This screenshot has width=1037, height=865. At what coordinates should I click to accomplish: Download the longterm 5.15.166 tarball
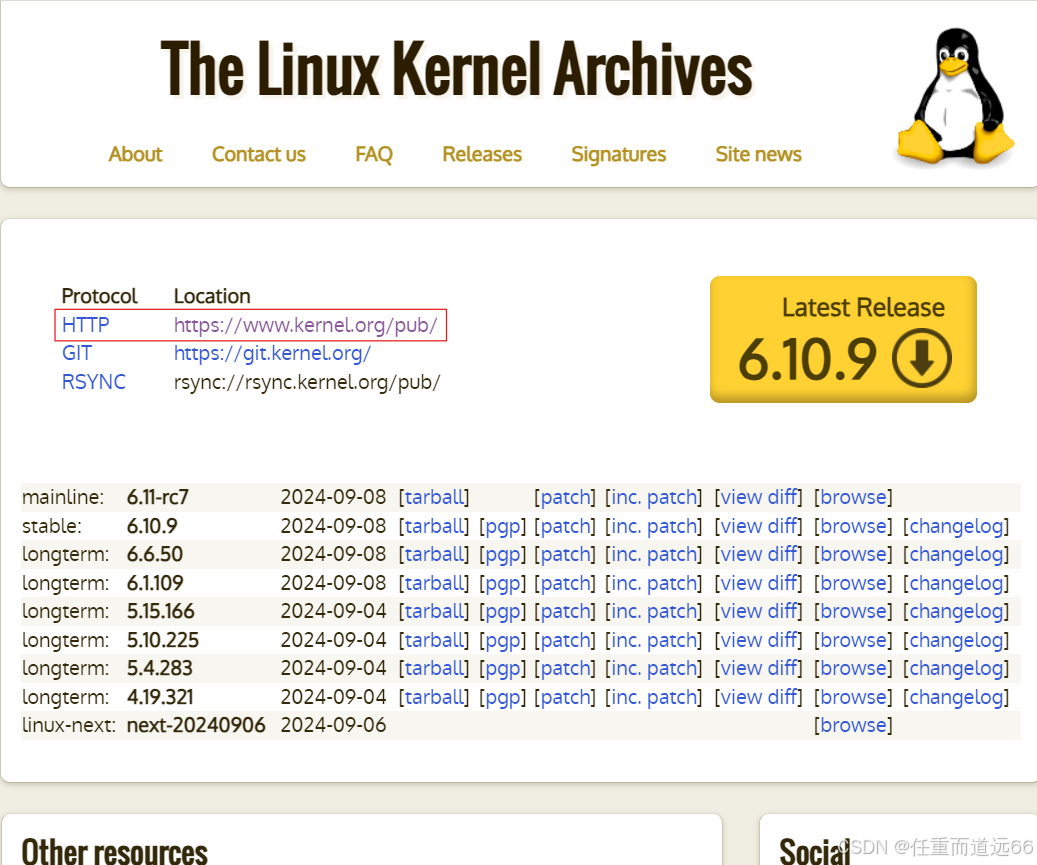pos(434,611)
